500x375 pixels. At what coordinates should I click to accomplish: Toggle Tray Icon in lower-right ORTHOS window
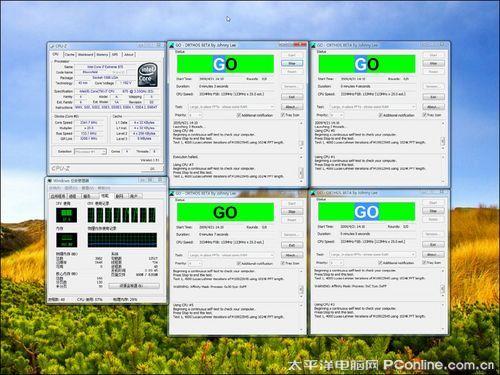tap(424, 263)
